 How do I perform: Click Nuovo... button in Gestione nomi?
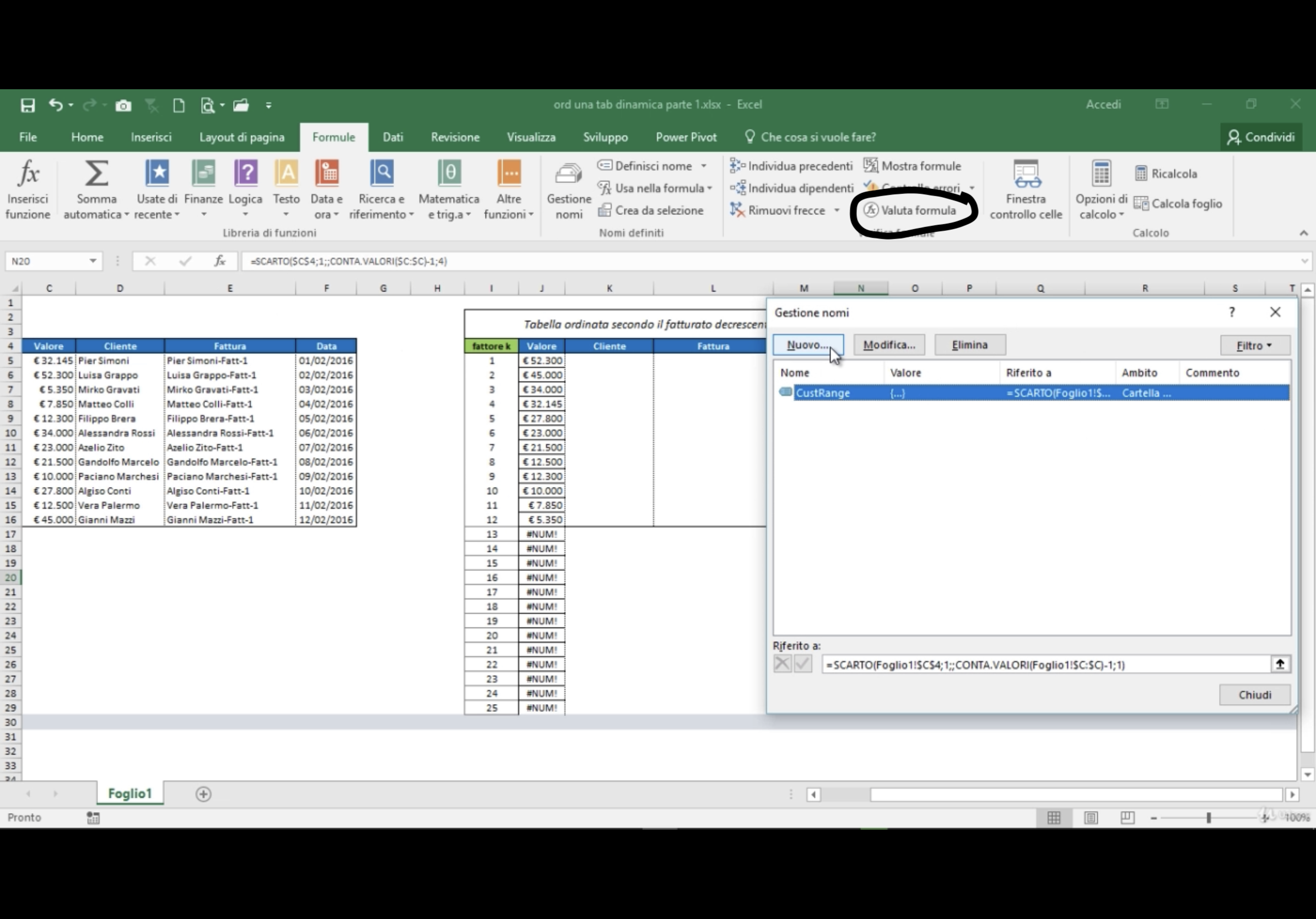point(807,345)
